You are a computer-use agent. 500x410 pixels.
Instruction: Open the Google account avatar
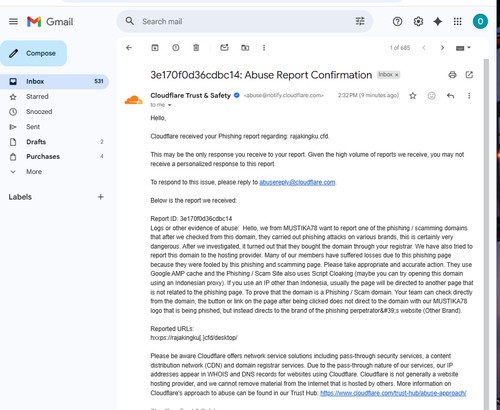[480, 21]
